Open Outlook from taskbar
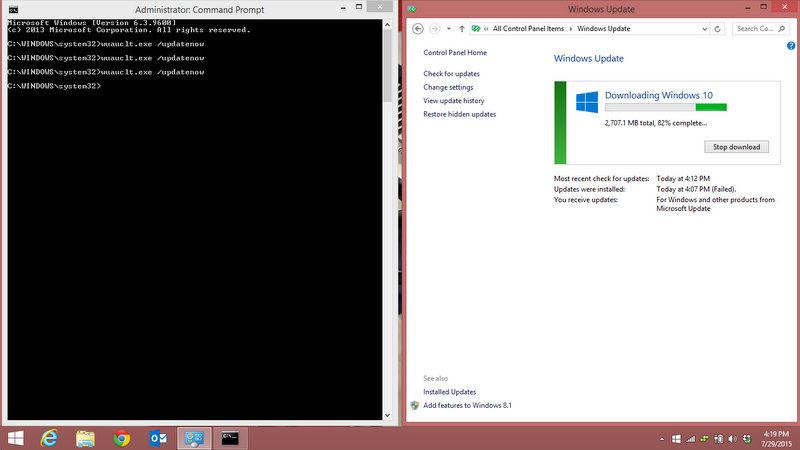 [158, 438]
